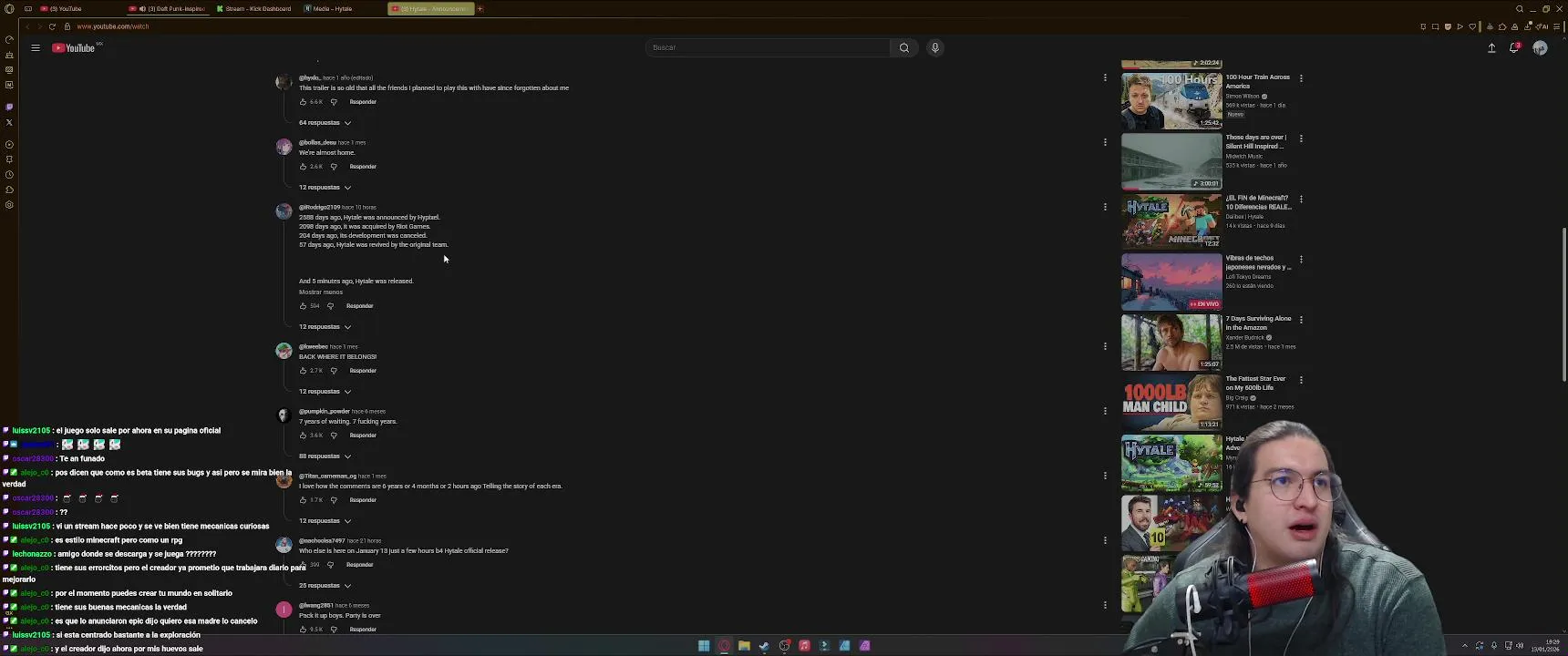1568x656 pixels.
Task: Open the Hytale vs Minecraft video thumbnail
Action: pyautogui.click(x=1171, y=221)
